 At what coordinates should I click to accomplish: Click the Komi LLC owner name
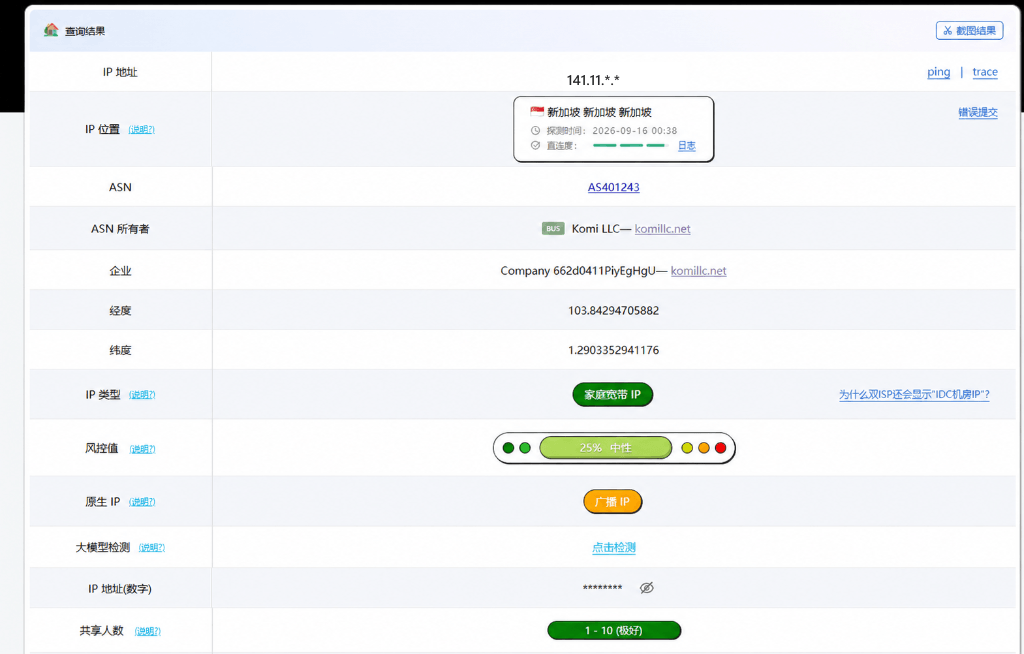(595, 229)
